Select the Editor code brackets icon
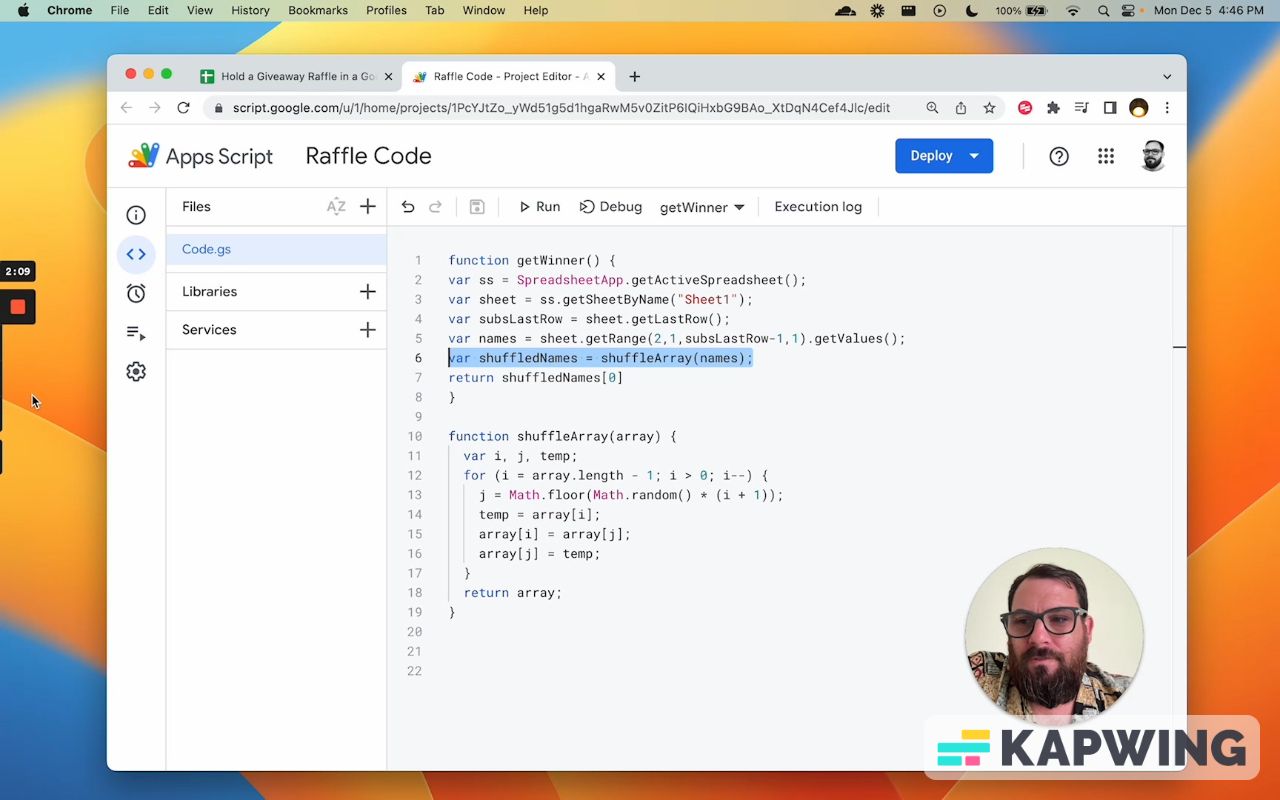The height and width of the screenshot is (800, 1280). click(x=136, y=254)
